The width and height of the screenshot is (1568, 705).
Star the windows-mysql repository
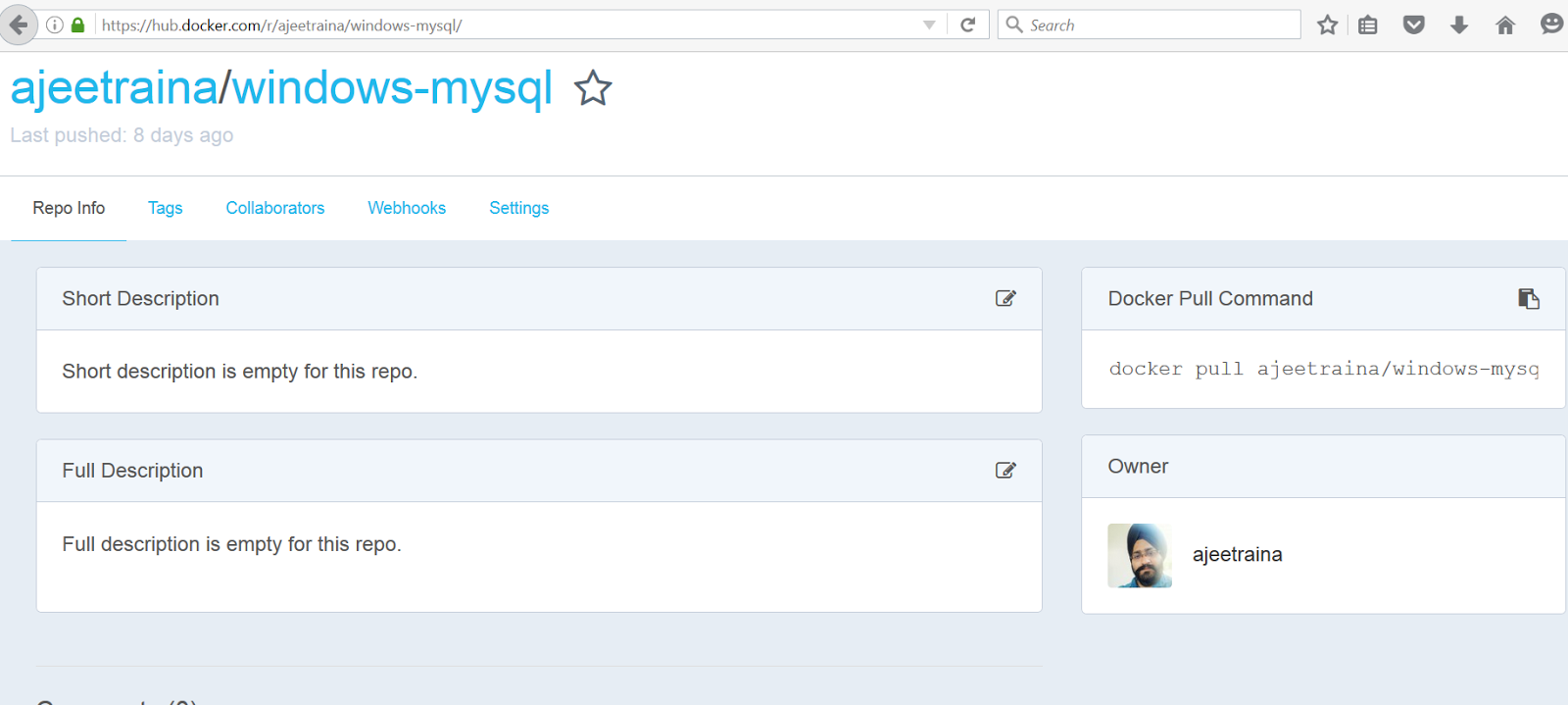point(593,88)
